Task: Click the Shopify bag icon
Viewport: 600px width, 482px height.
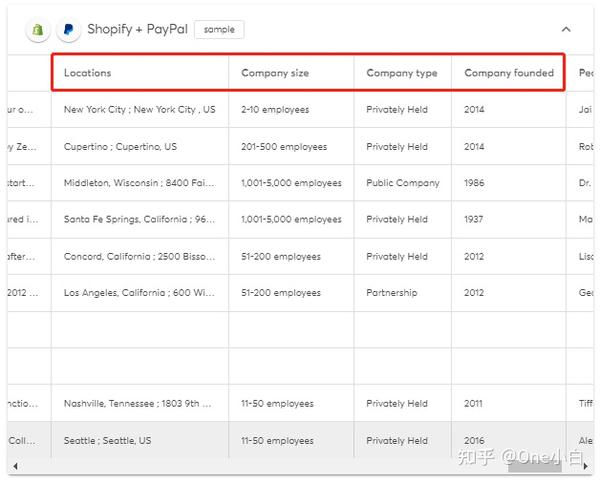Action: (38, 30)
